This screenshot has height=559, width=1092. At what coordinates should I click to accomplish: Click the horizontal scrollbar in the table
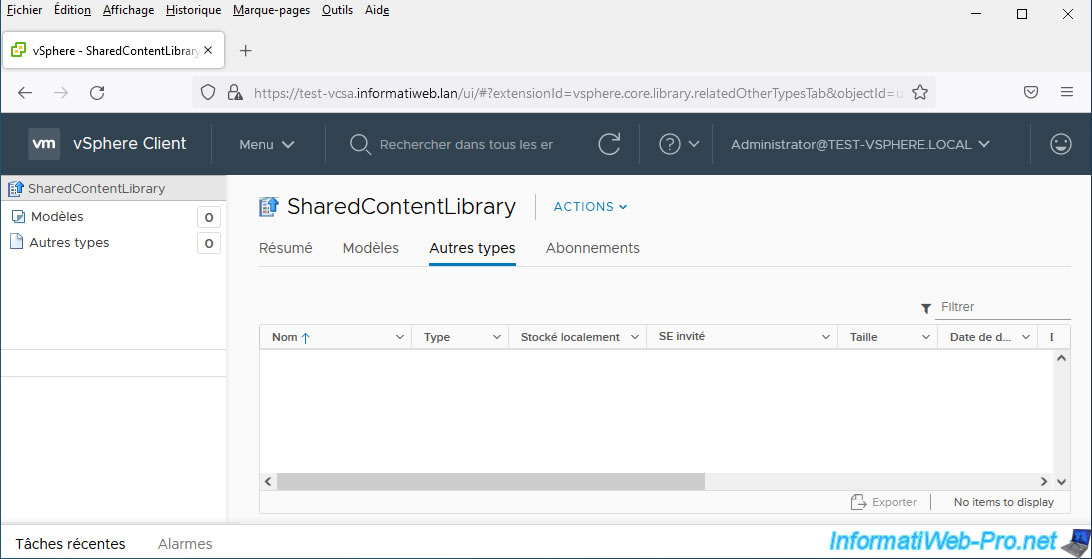click(490, 482)
